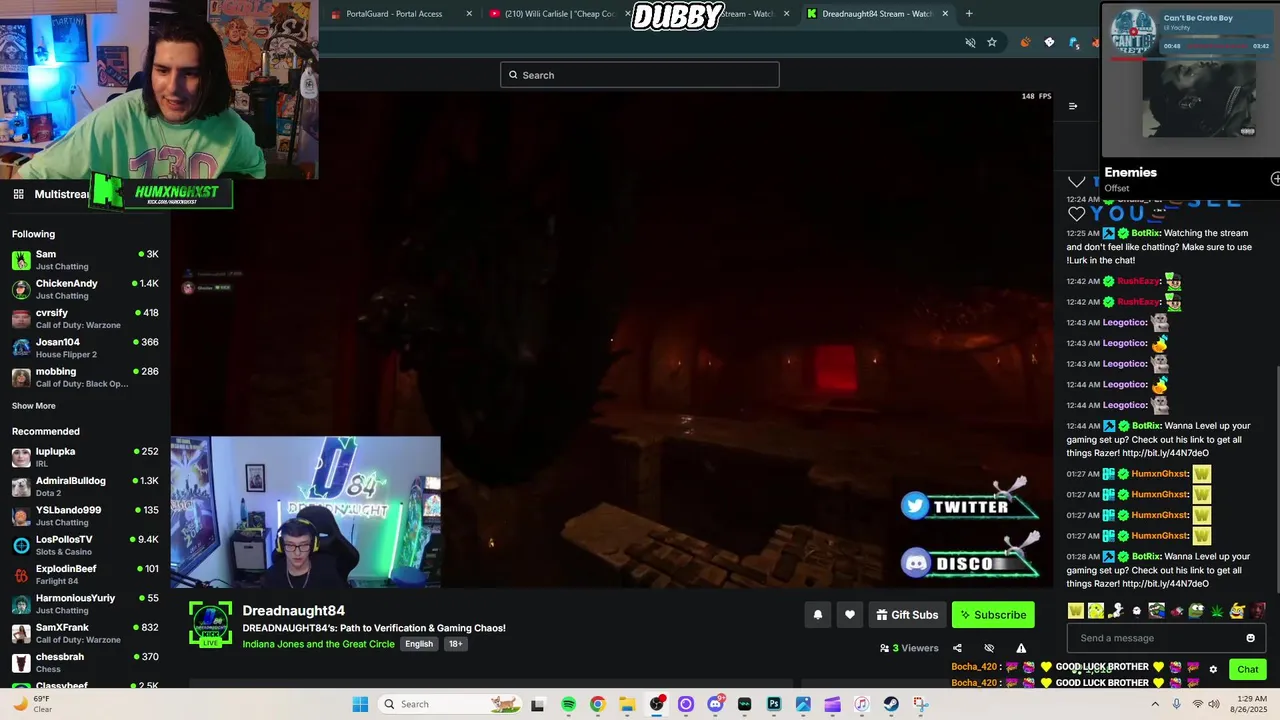The image size is (1280, 720).
Task: Click the English language tag
Action: [419, 644]
